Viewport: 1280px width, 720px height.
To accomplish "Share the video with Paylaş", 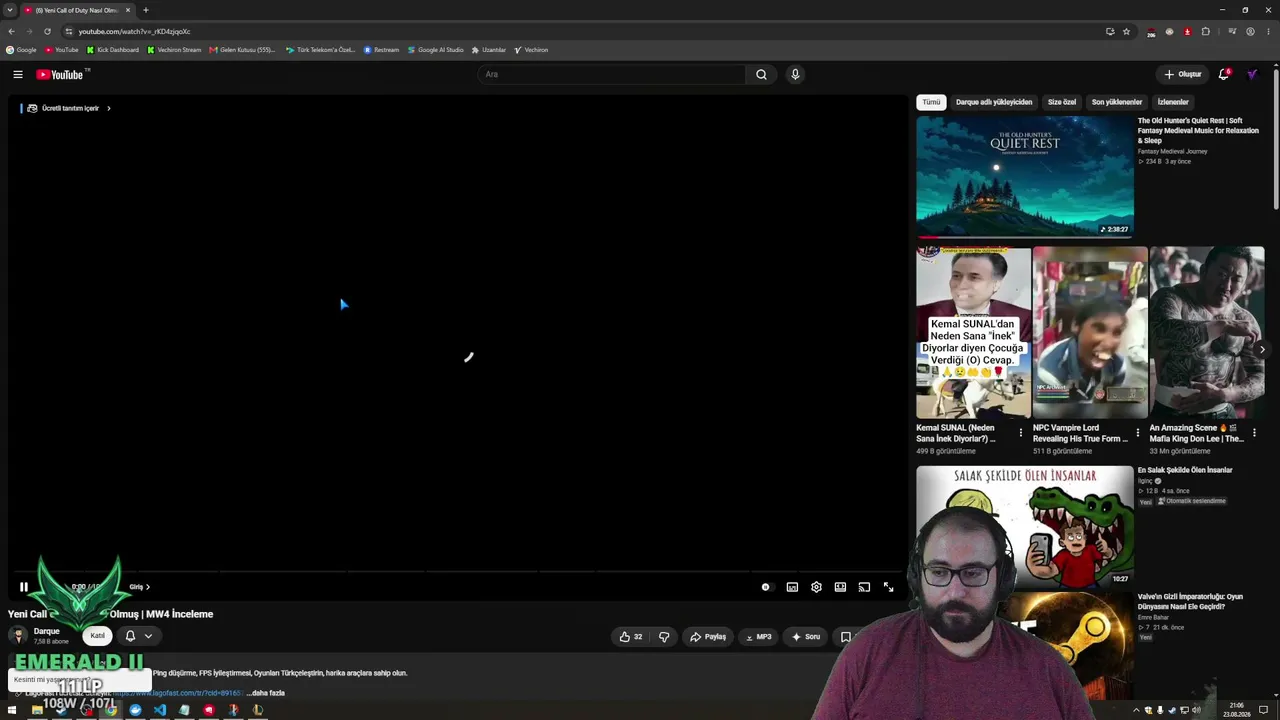I will point(707,636).
